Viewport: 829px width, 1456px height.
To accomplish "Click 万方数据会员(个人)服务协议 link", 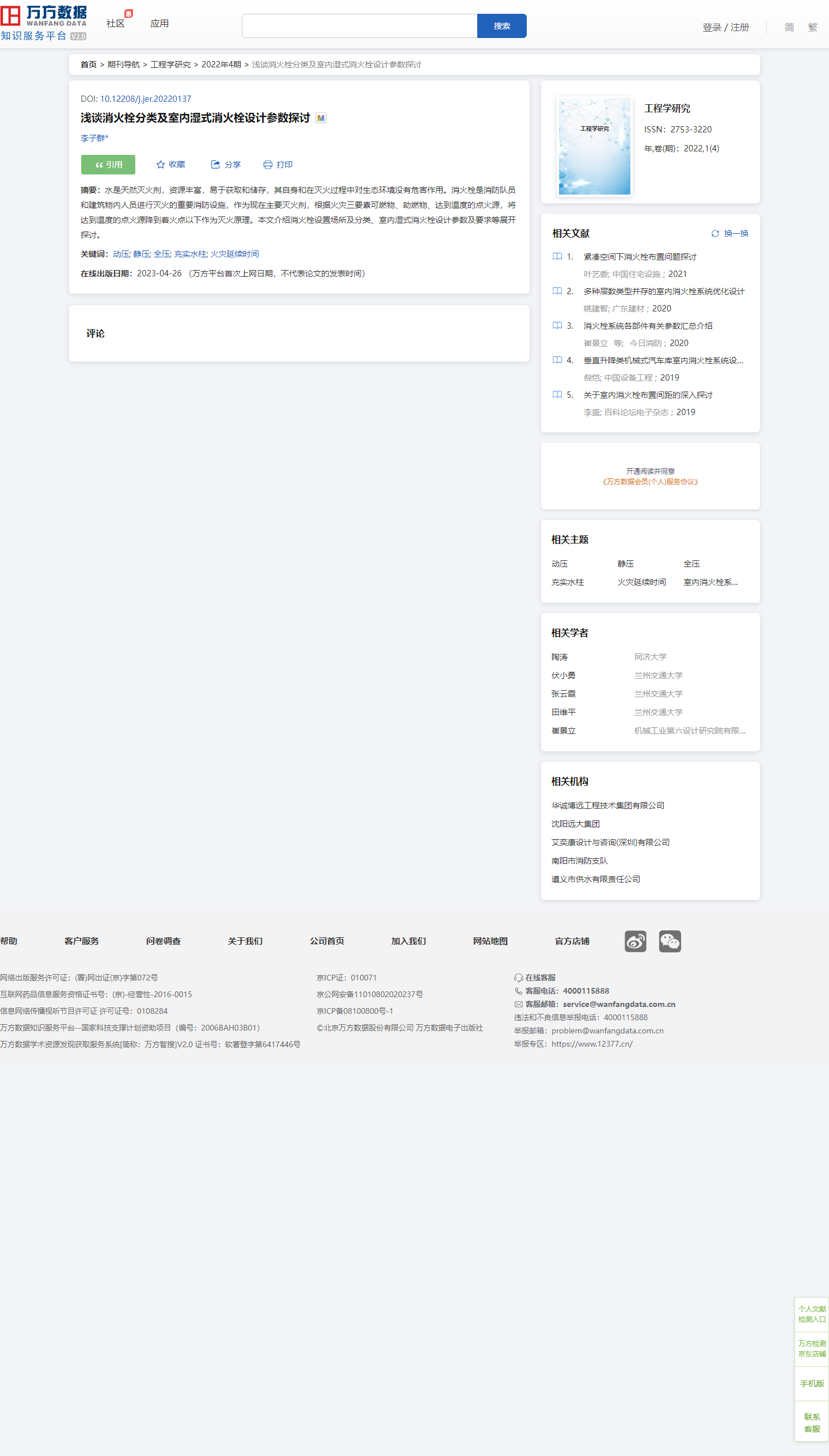I will [651, 482].
